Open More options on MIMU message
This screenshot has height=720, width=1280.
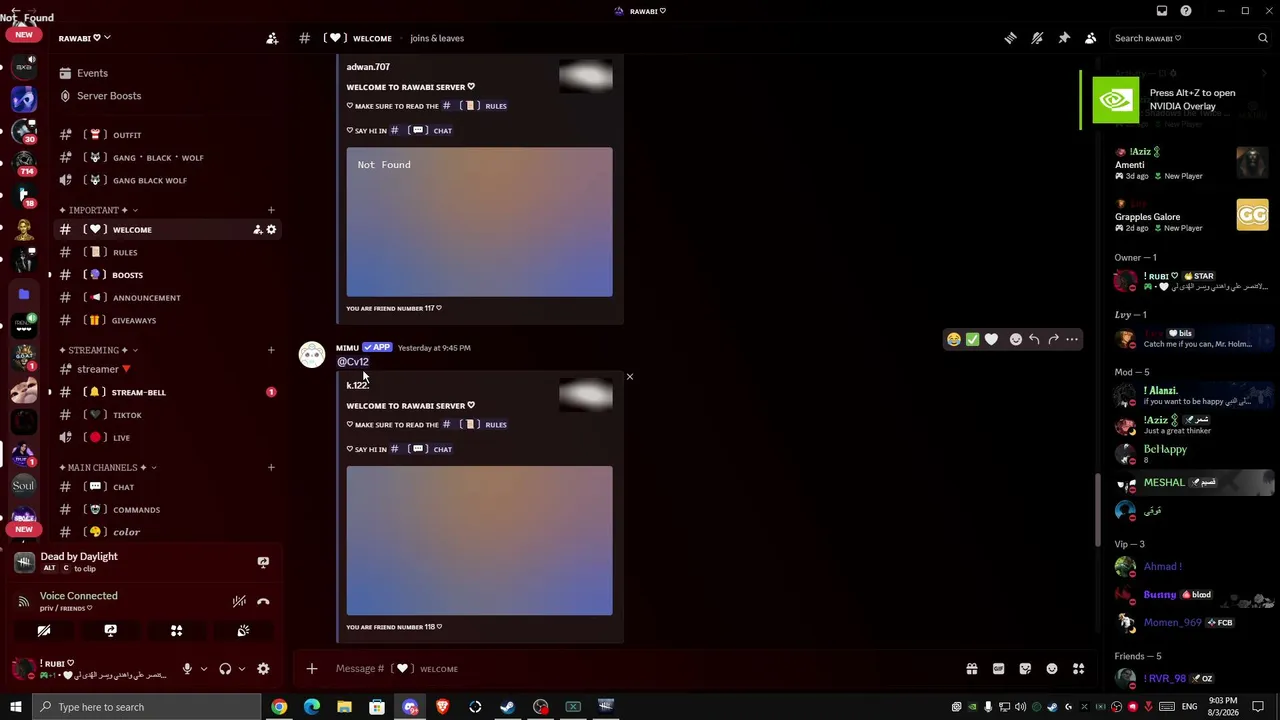1072,340
